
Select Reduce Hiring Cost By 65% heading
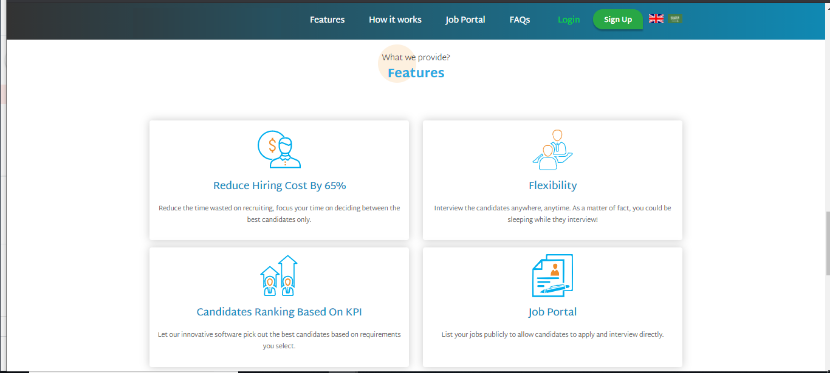pos(279,186)
